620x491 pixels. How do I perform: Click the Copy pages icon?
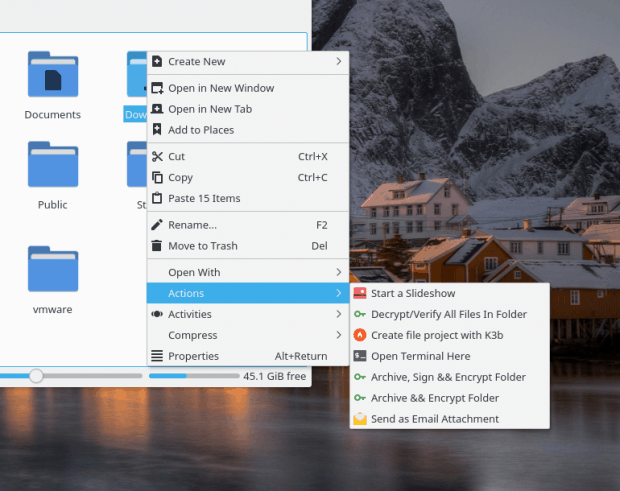[157, 178]
